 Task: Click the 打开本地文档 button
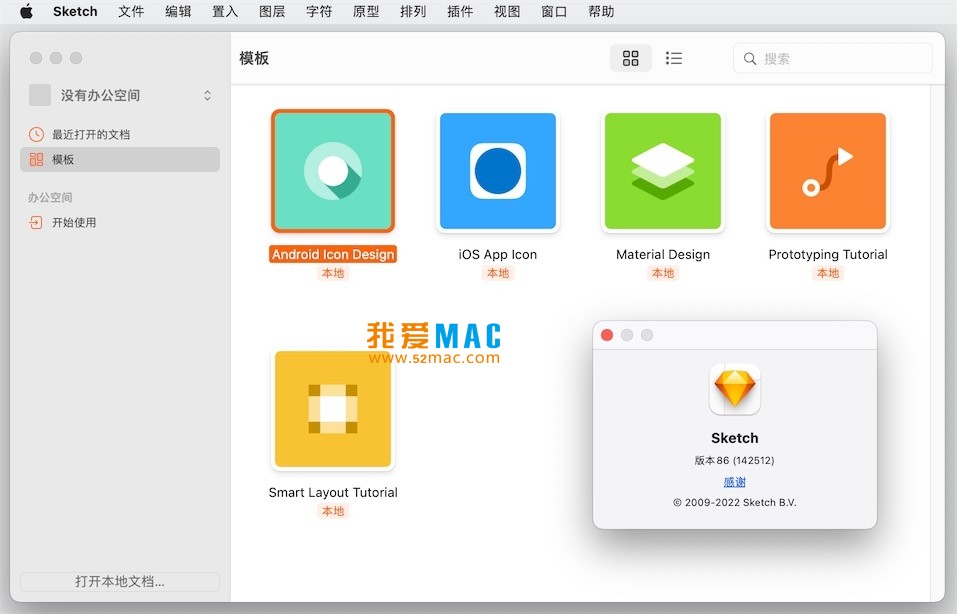119,581
